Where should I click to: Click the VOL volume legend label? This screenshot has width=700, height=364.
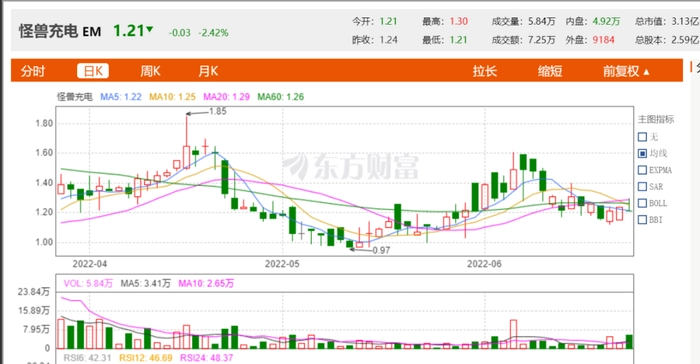coord(88,283)
